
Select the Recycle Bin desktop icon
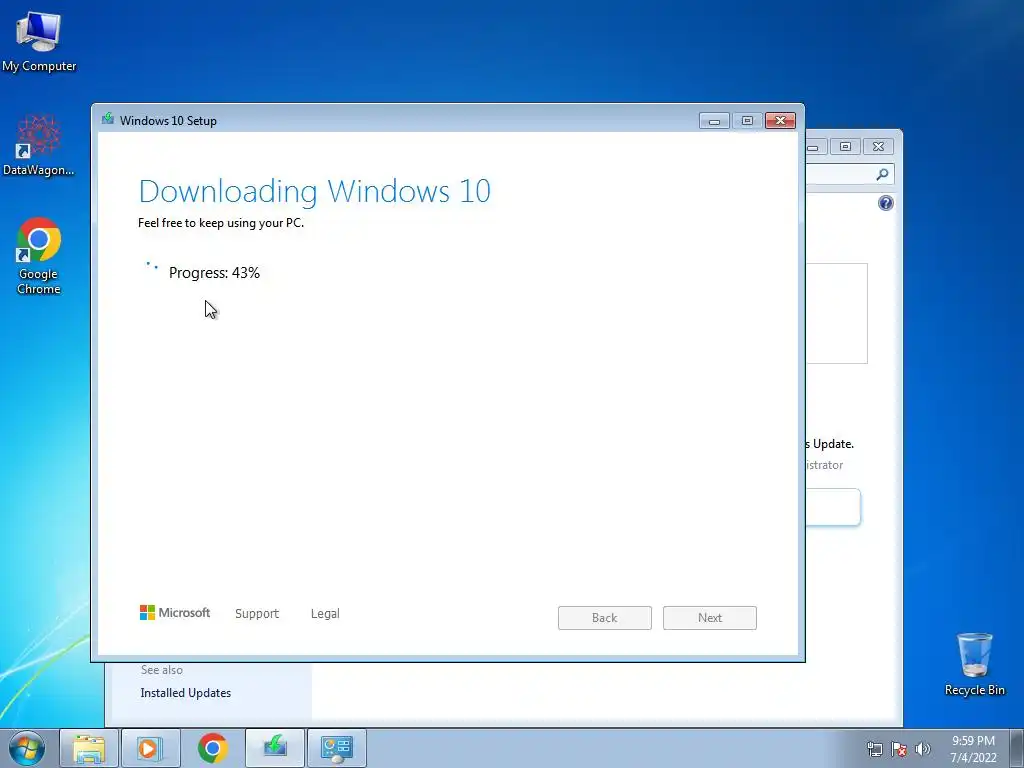(x=974, y=664)
